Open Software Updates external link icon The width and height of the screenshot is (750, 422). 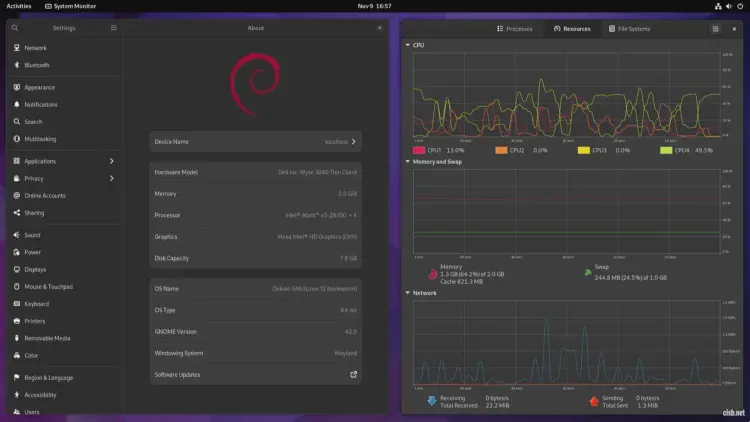[x=353, y=375]
